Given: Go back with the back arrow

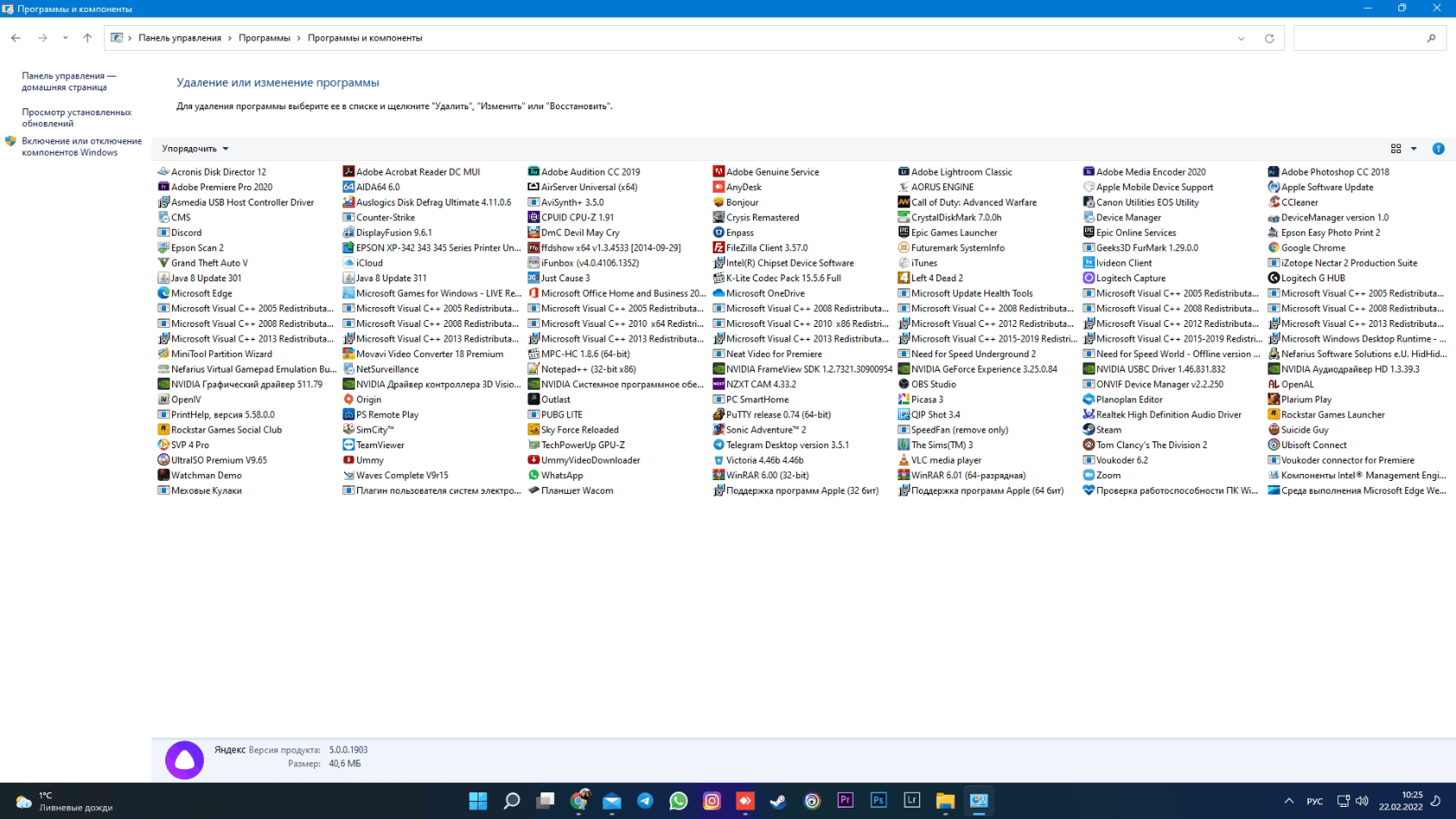Looking at the screenshot, I should tap(15, 38).
